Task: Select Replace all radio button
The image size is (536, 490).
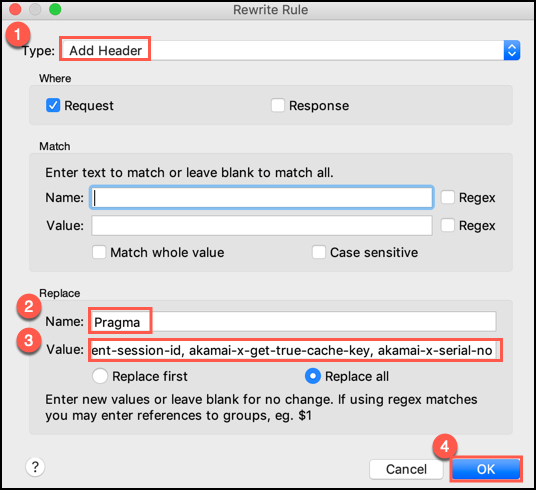Action: (x=312, y=376)
